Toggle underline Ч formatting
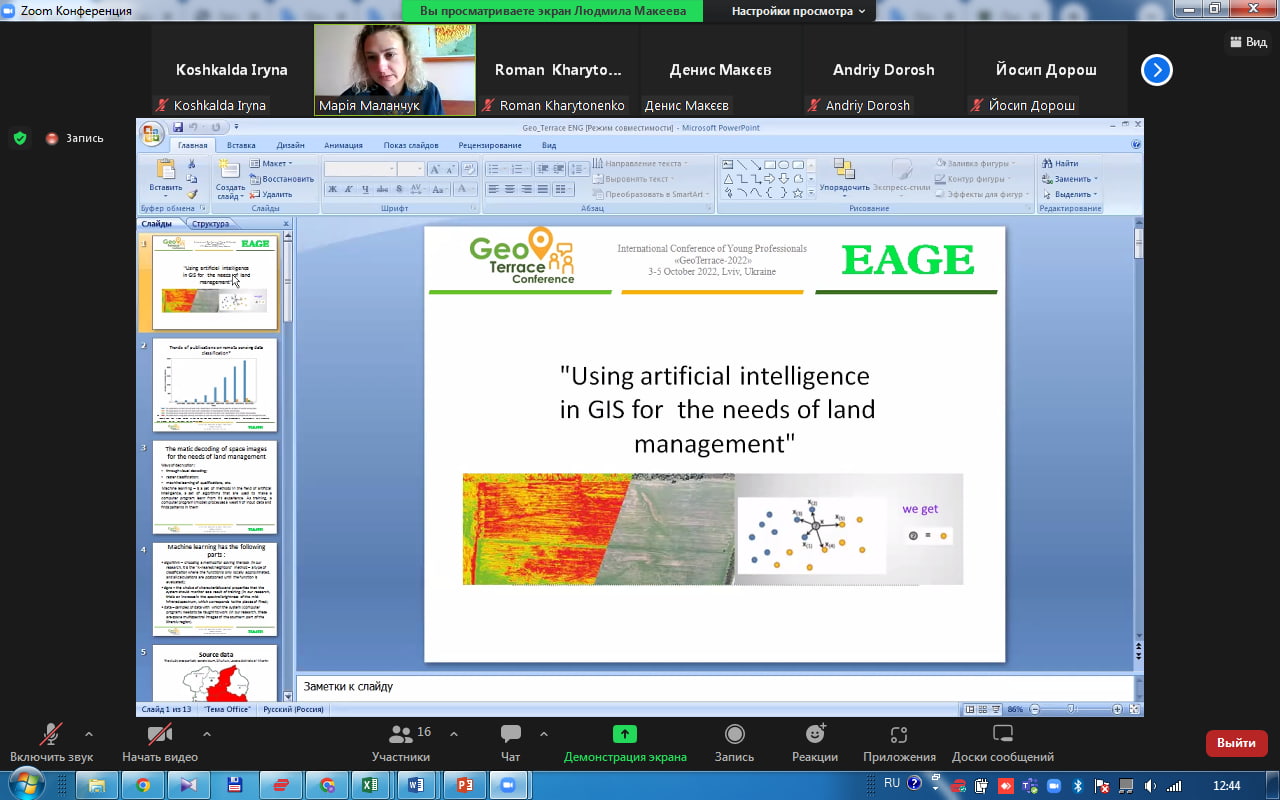1280x800 pixels. tap(365, 189)
